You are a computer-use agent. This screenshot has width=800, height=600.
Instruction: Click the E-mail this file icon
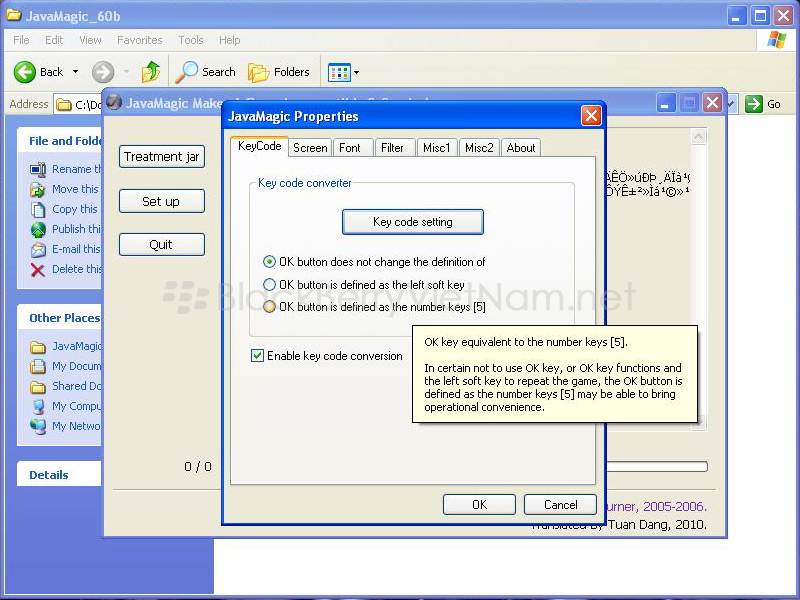[38, 249]
